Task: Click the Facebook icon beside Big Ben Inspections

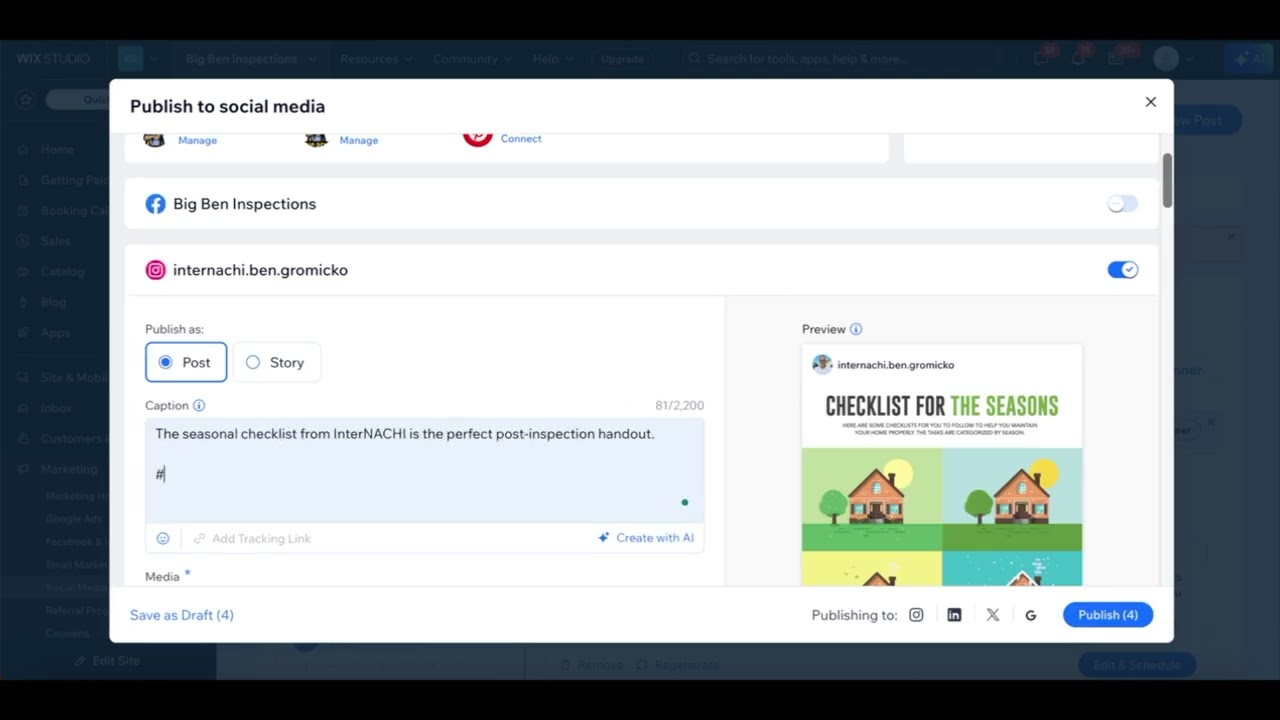Action: point(155,204)
